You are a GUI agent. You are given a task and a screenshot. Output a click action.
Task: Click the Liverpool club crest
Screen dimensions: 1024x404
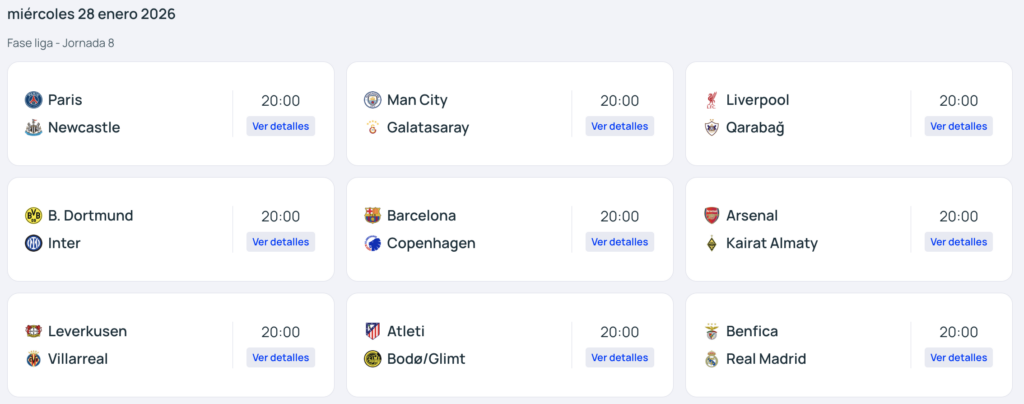click(712, 100)
